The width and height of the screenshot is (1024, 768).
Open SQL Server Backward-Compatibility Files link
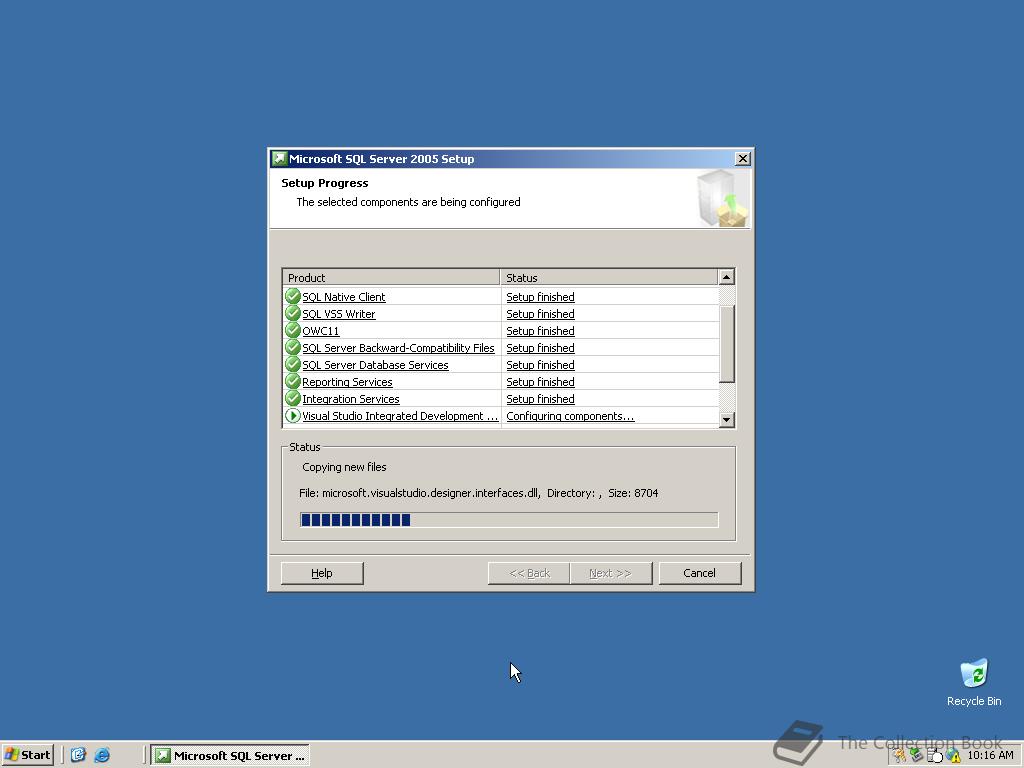point(398,347)
